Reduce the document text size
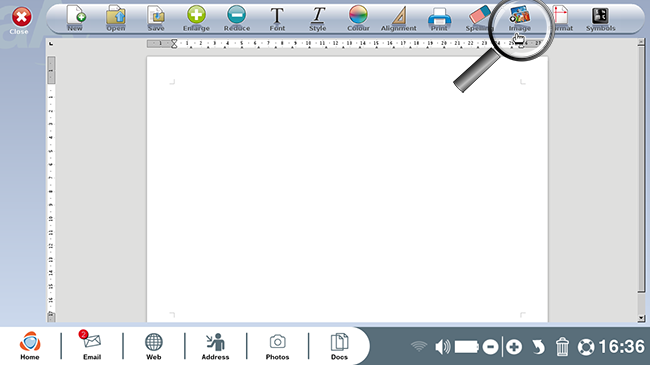Screen dimensions: 650x365 tap(237, 19)
